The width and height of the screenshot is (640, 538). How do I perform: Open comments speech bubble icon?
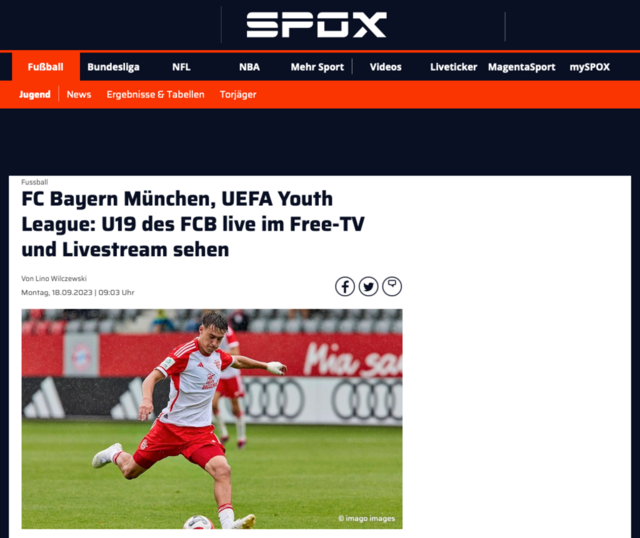point(392,286)
